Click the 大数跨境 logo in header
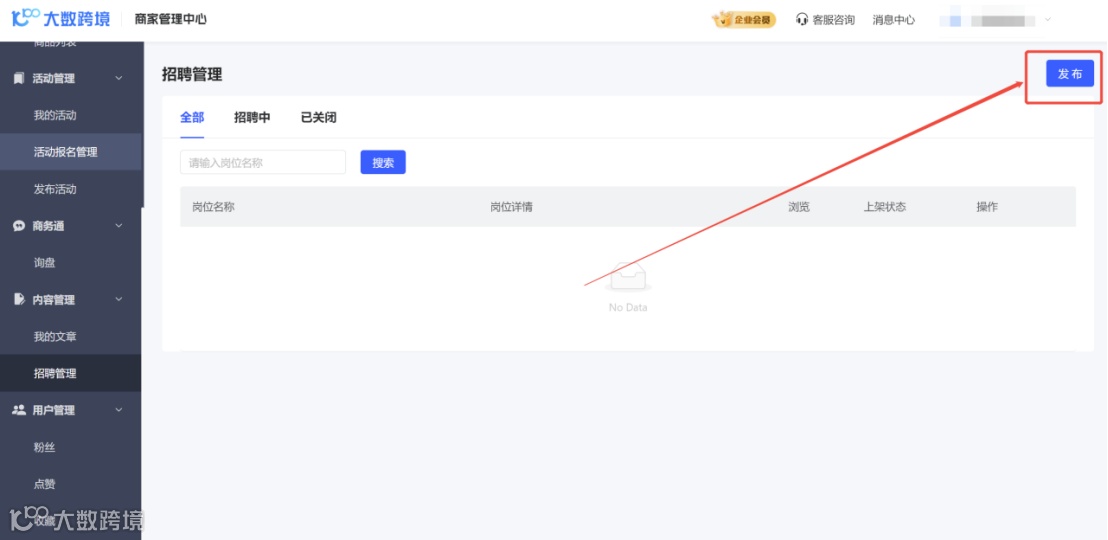The width and height of the screenshot is (1108, 540). click(61, 19)
